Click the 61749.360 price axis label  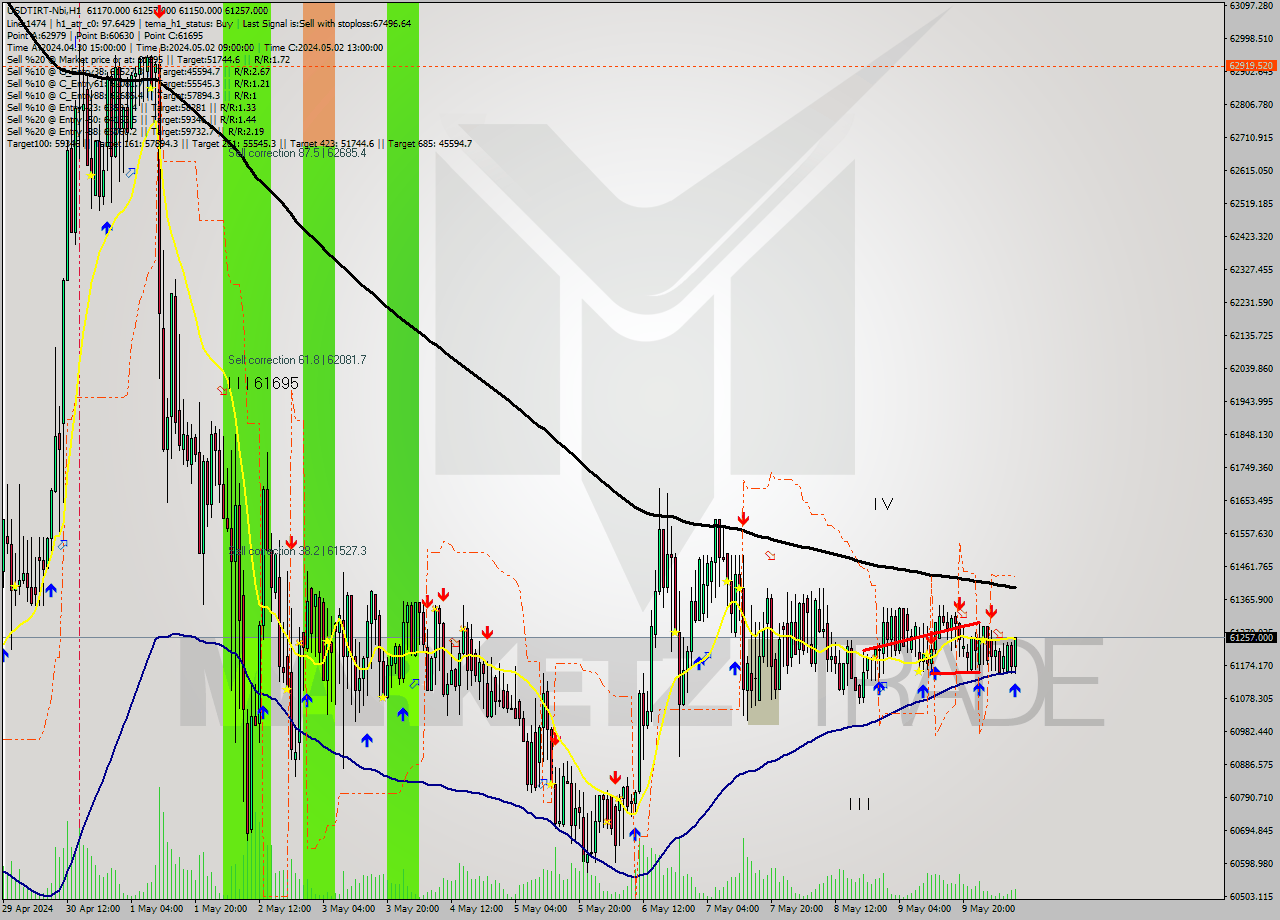pyautogui.click(x=1251, y=467)
